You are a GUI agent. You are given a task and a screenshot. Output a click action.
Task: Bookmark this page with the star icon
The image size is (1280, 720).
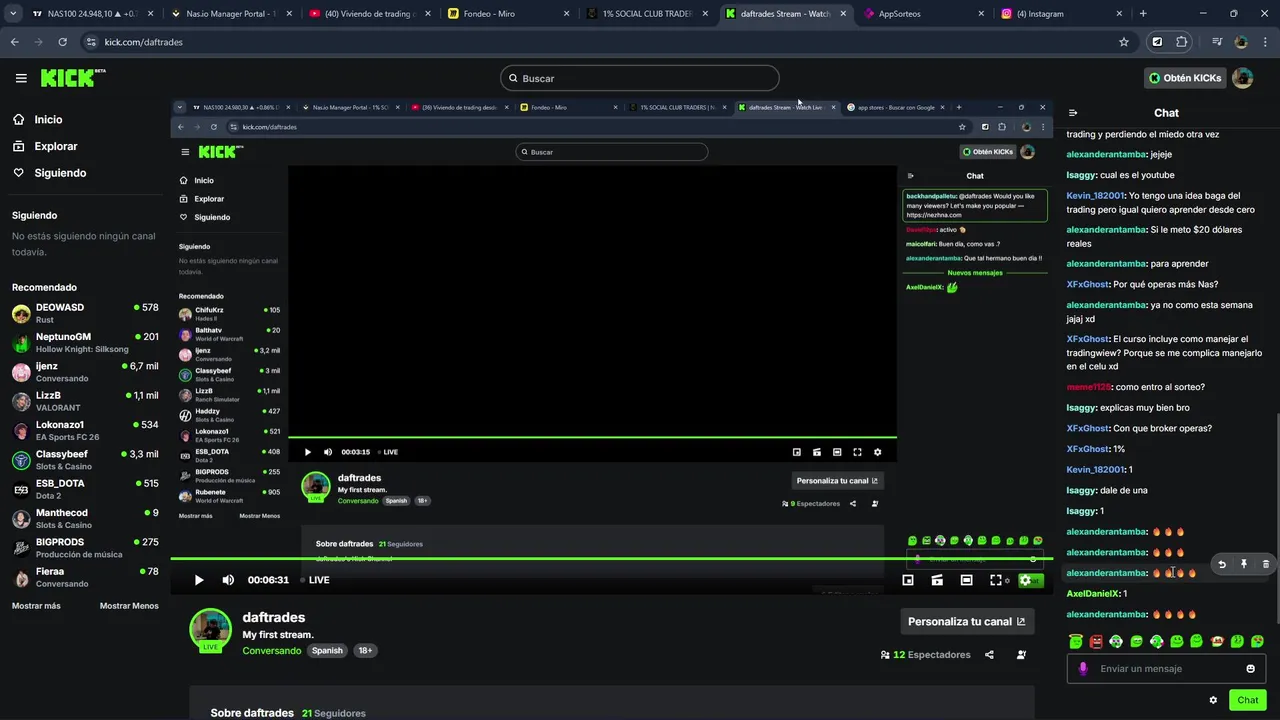click(1124, 42)
